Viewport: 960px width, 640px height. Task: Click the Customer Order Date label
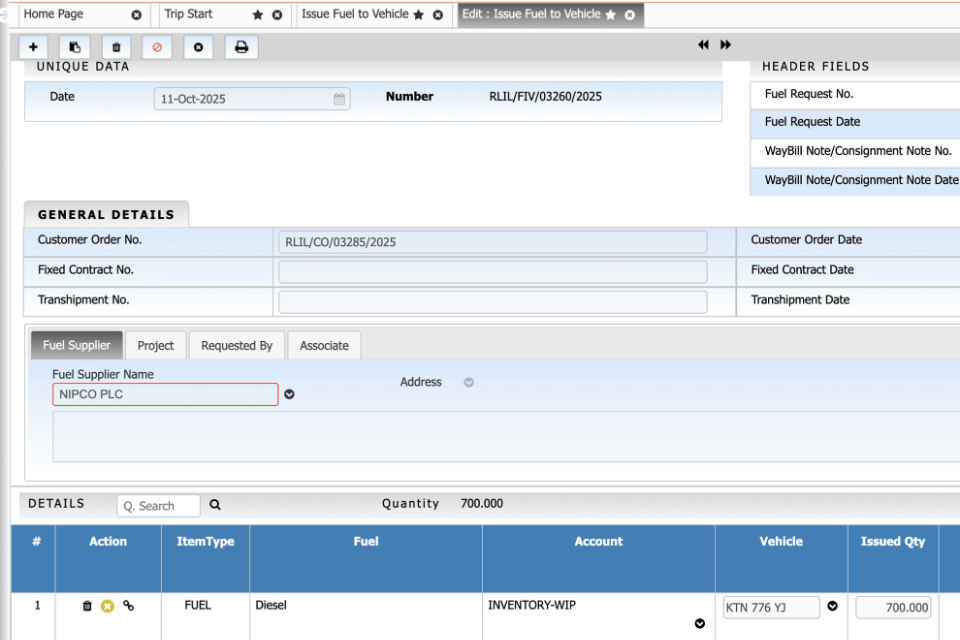[x=806, y=240]
